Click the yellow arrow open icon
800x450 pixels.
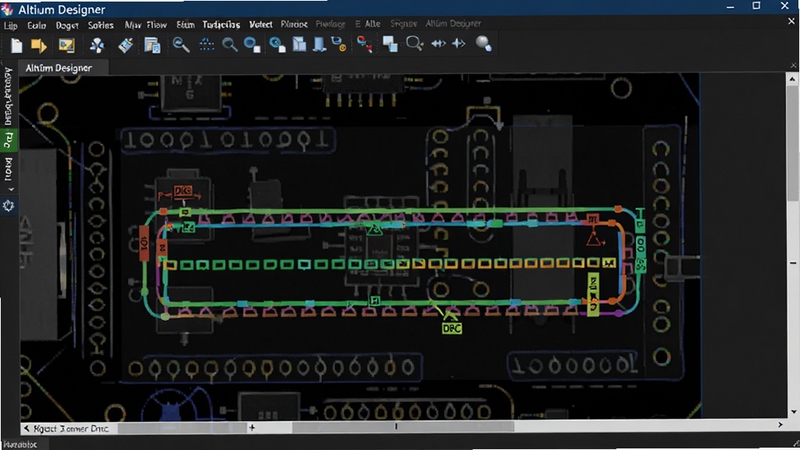[39, 45]
